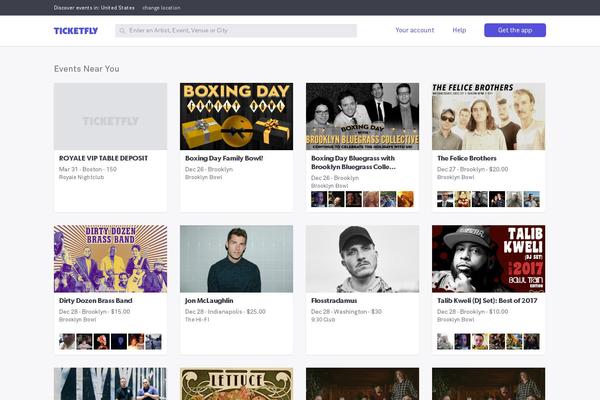
Task: Click the ROYALE VIP TABLE DEPOSIT title
Action: [x=103, y=158]
